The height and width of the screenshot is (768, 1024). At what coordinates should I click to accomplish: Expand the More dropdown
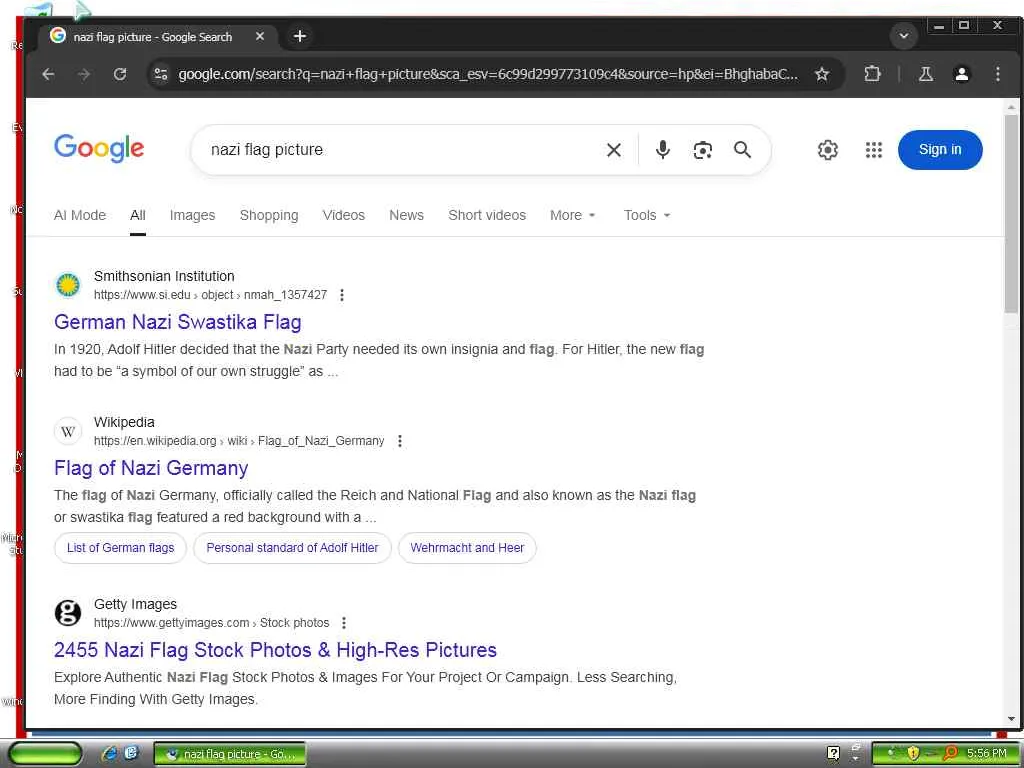tap(573, 215)
